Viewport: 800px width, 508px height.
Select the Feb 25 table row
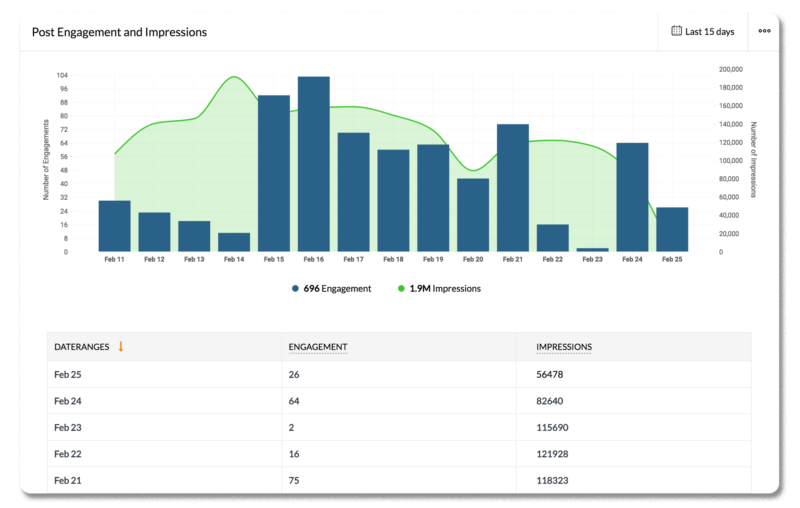400,374
